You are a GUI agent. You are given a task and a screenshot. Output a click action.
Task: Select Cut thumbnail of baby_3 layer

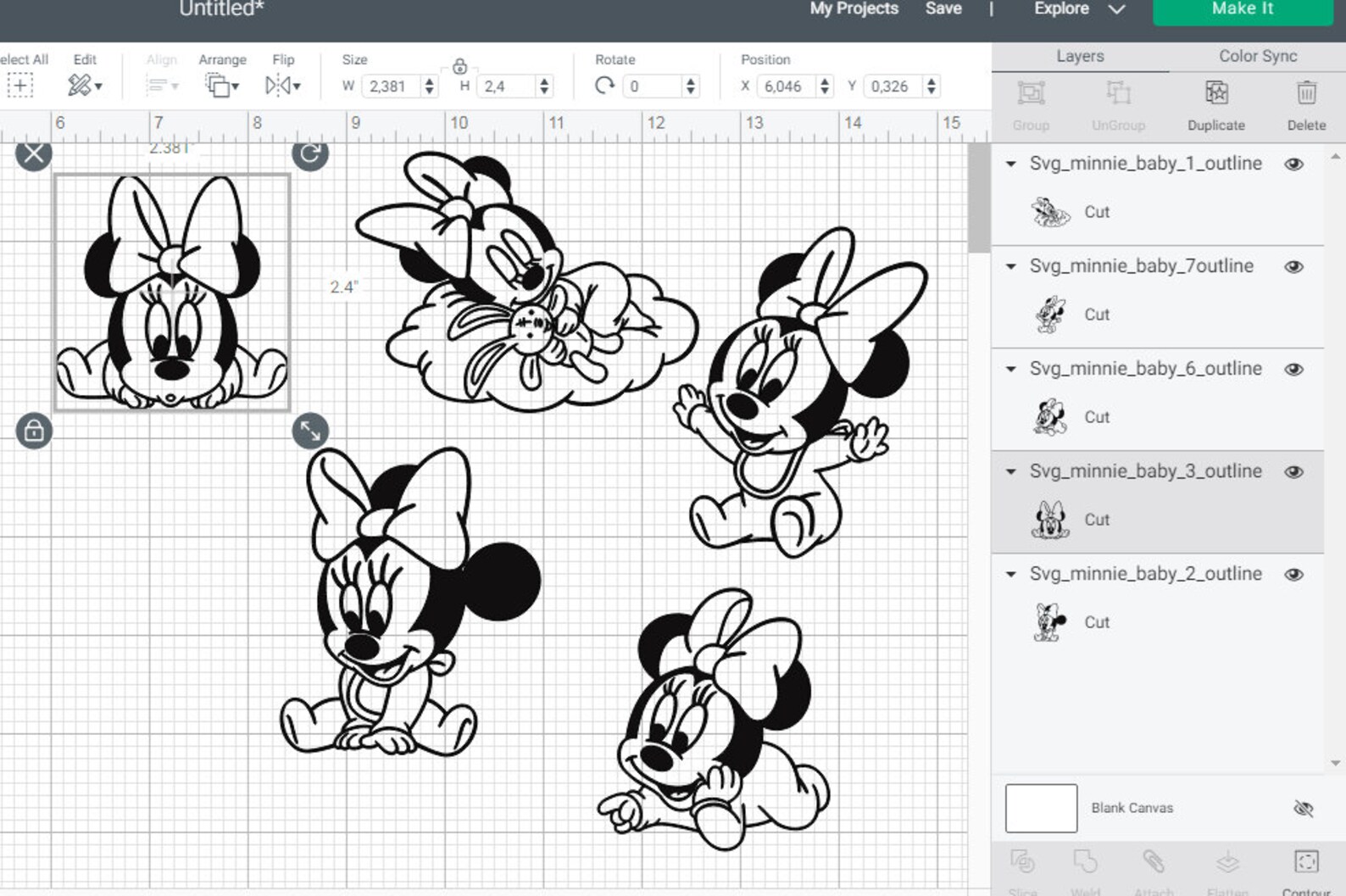(x=1050, y=520)
